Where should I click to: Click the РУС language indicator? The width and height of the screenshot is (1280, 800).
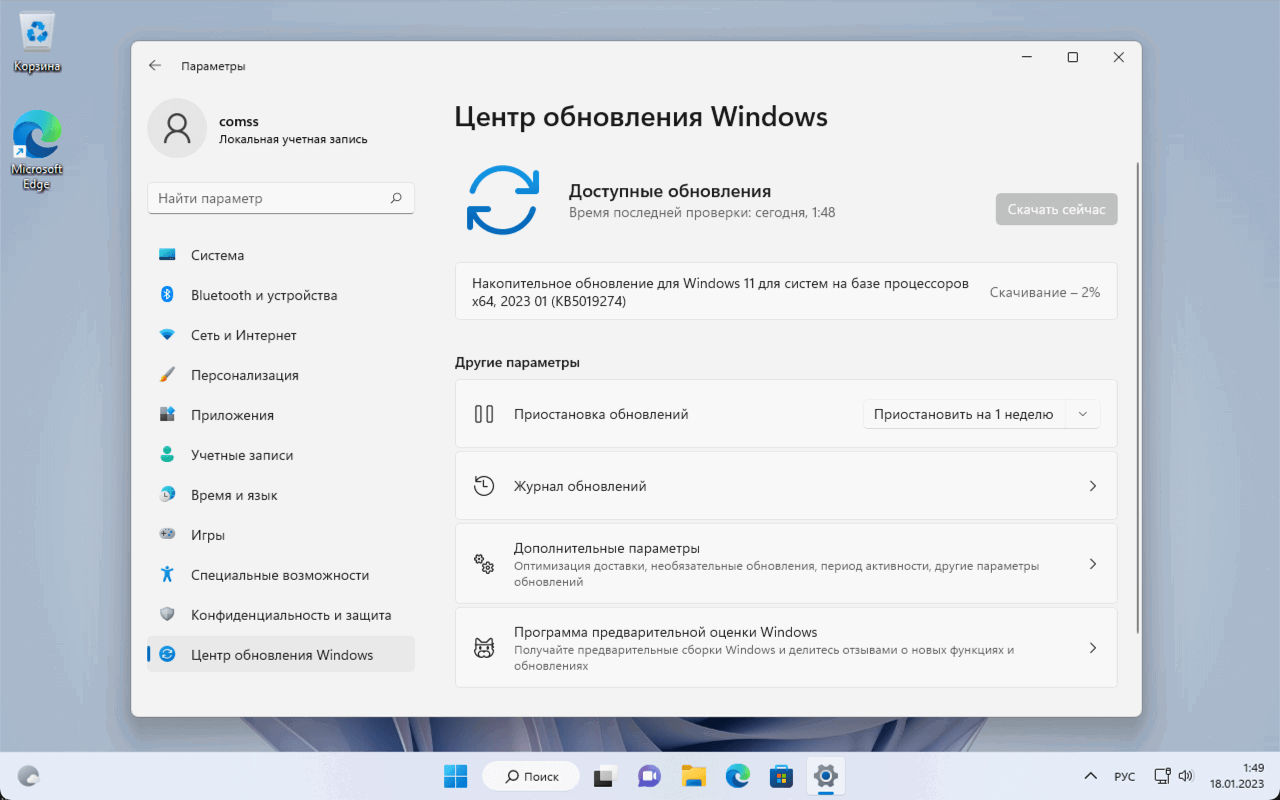pyautogui.click(x=1124, y=776)
